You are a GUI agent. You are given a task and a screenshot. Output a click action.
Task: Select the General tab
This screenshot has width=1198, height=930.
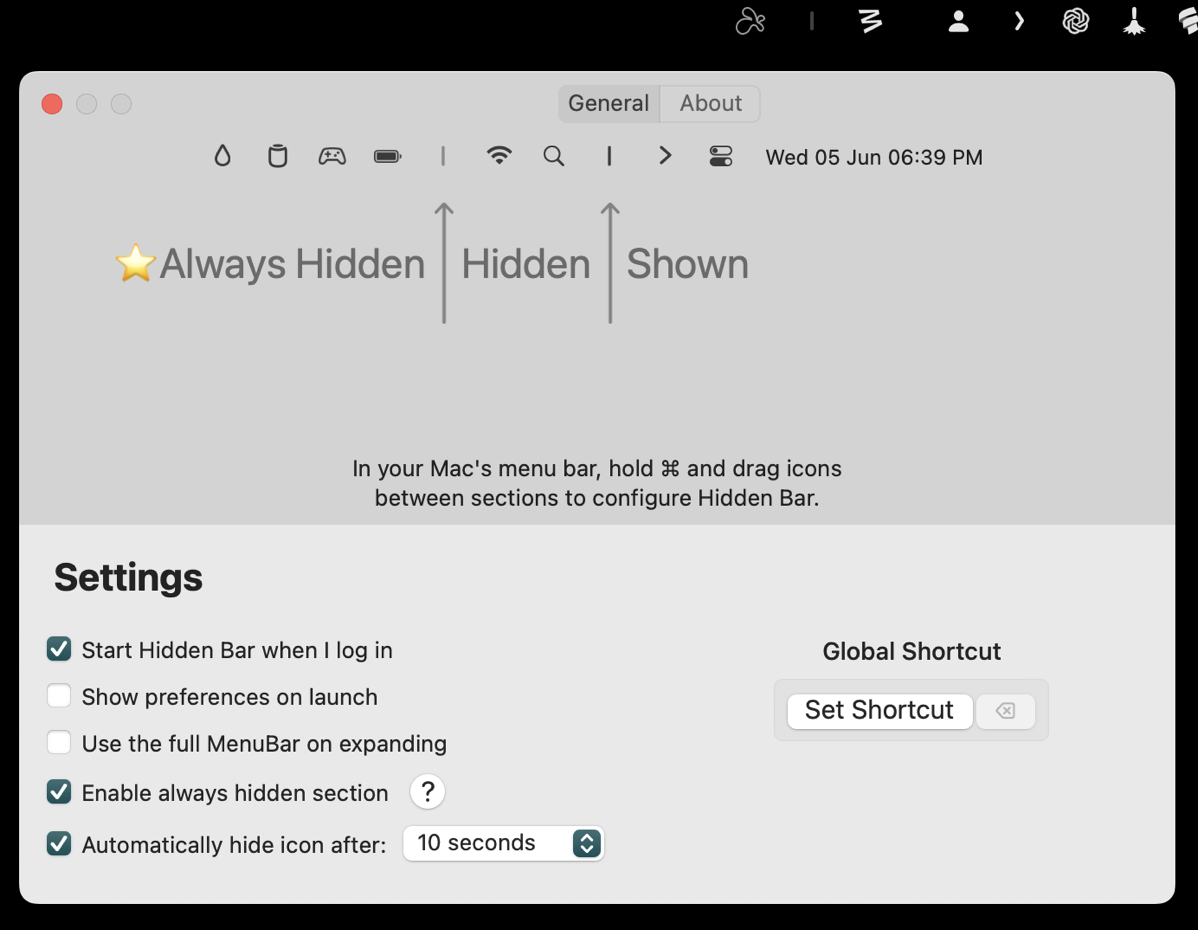point(608,103)
